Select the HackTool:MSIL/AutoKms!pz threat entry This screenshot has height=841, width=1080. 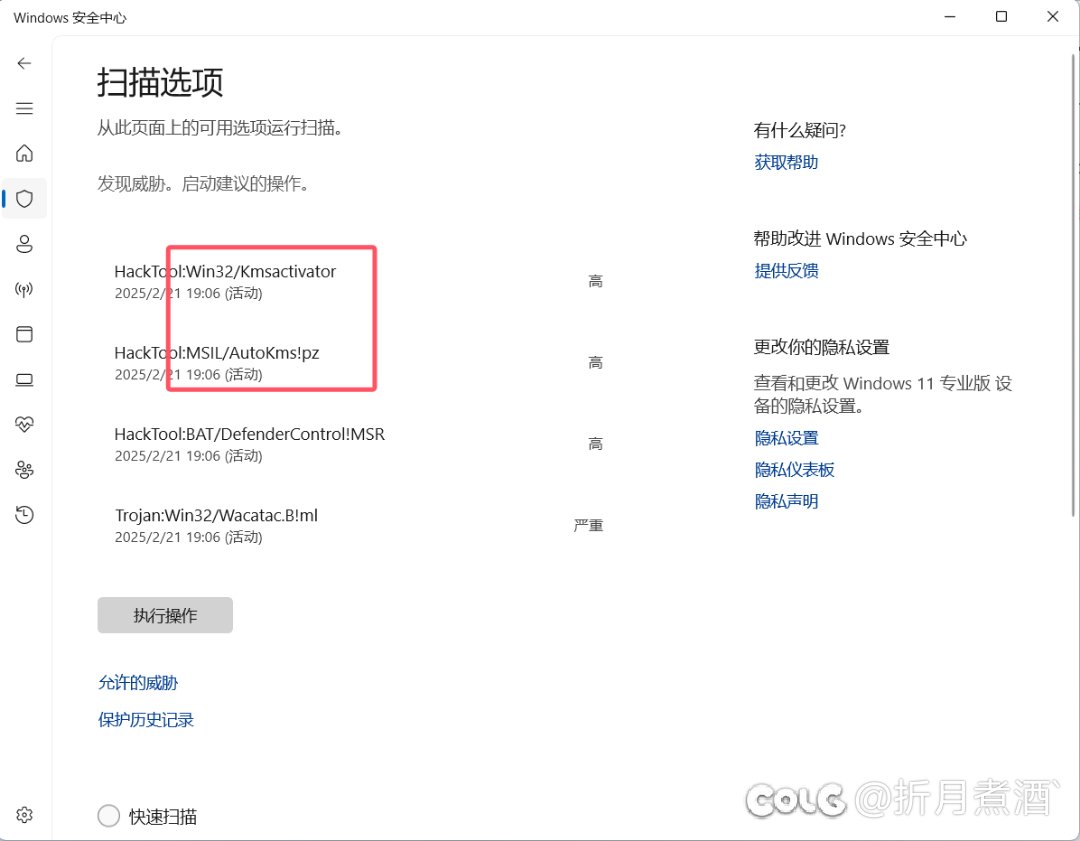click(358, 363)
